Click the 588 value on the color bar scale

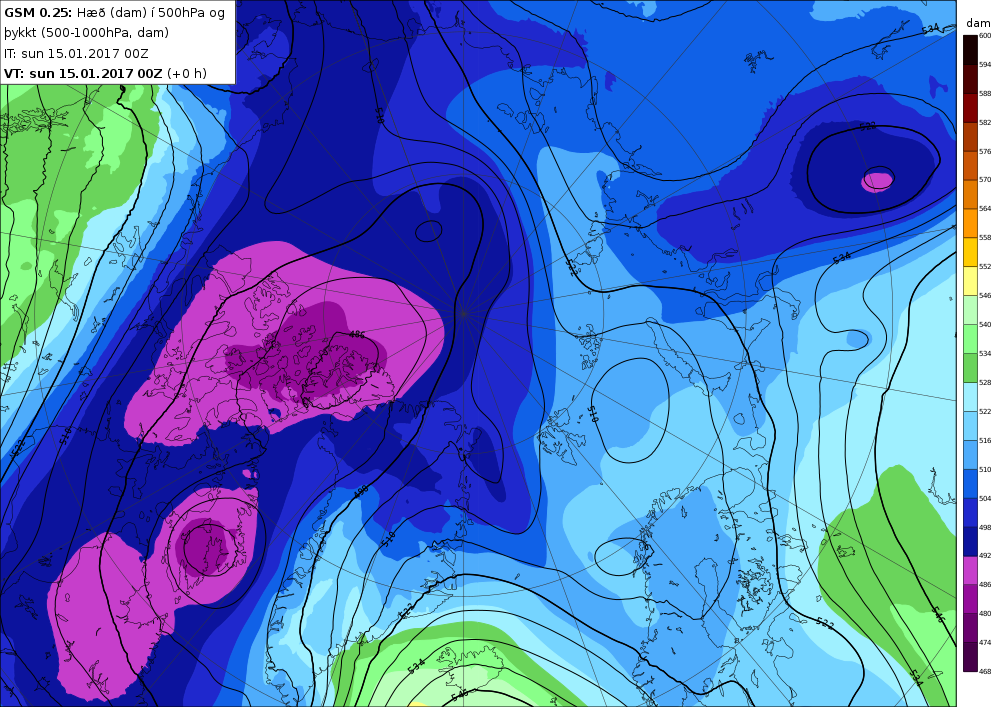pyautogui.click(x=985, y=94)
